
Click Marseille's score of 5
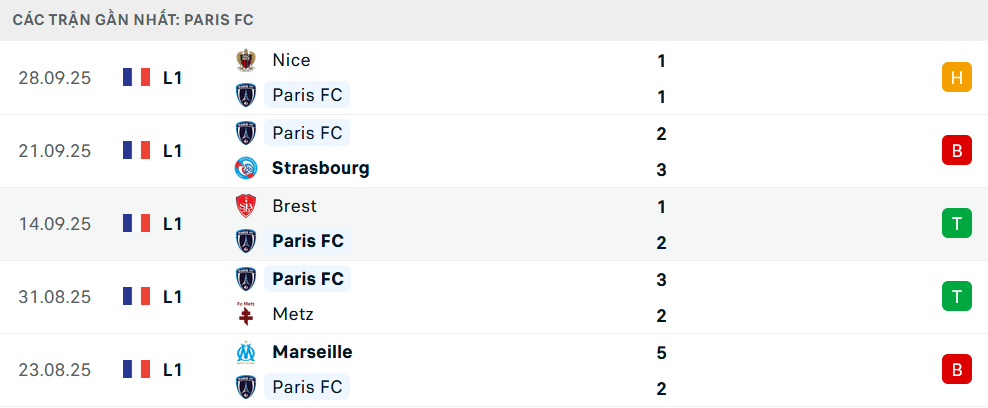pyautogui.click(x=662, y=353)
